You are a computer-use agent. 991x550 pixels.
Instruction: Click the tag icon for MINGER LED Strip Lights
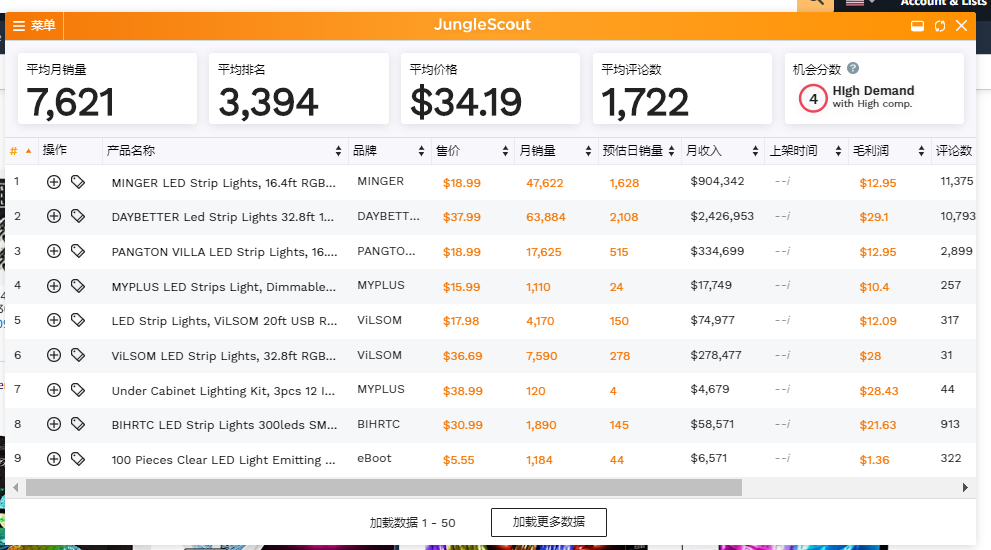(78, 182)
